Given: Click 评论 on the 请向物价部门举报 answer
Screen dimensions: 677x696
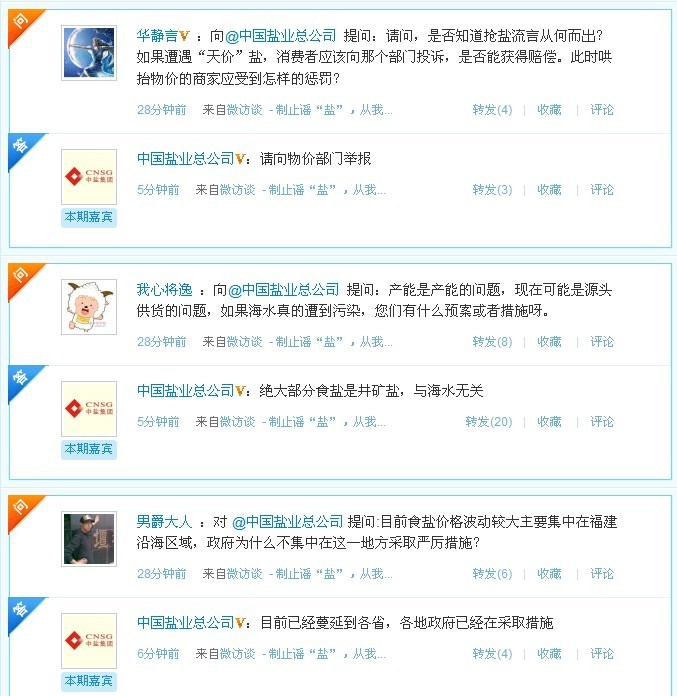Looking at the screenshot, I should coord(602,190).
